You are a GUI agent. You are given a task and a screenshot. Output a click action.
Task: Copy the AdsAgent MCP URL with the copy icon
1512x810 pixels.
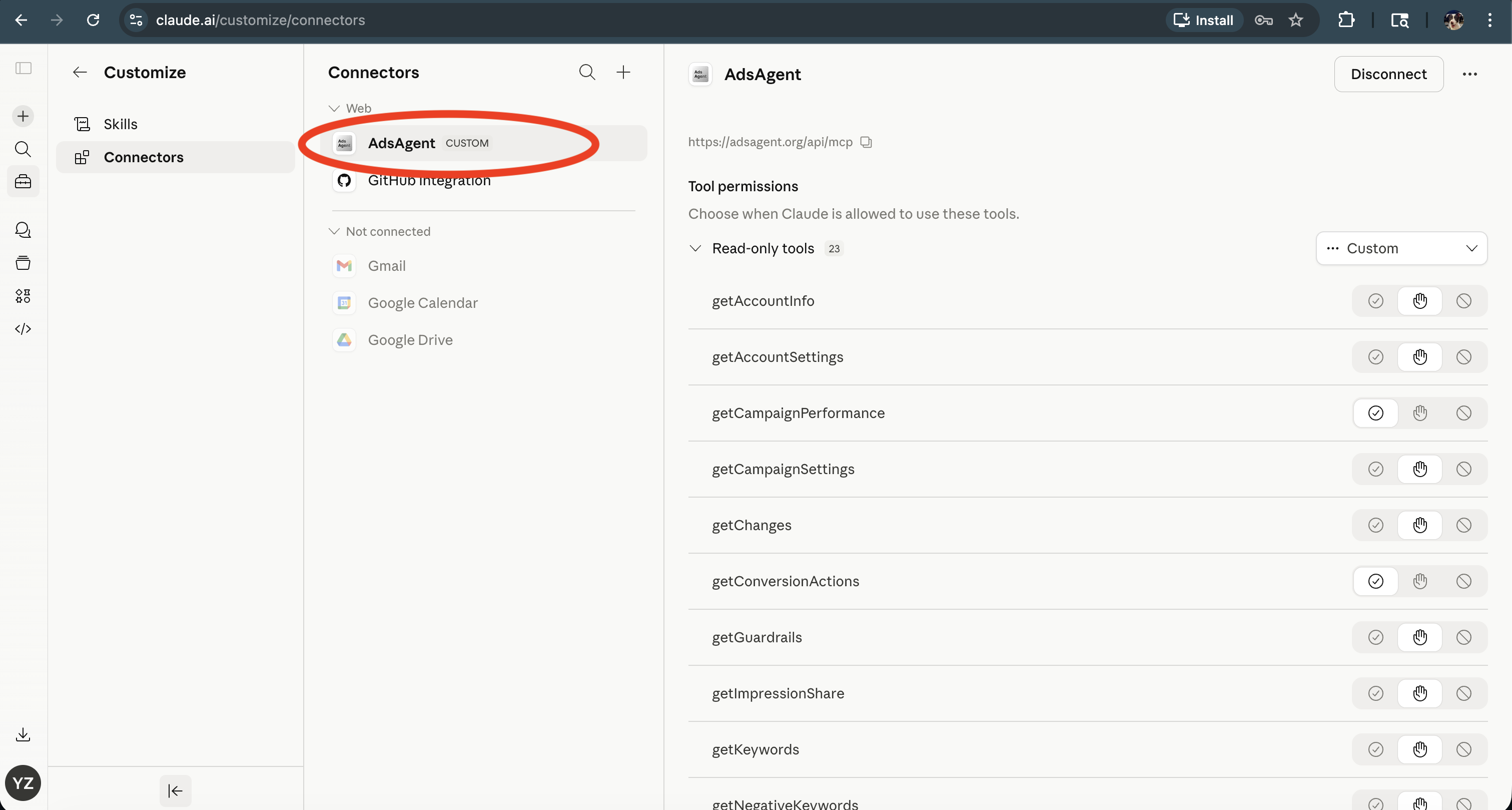click(865, 142)
